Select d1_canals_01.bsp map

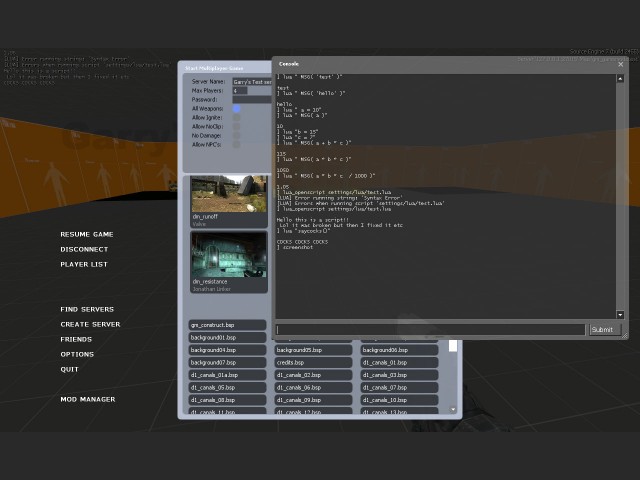click(400, 362)
